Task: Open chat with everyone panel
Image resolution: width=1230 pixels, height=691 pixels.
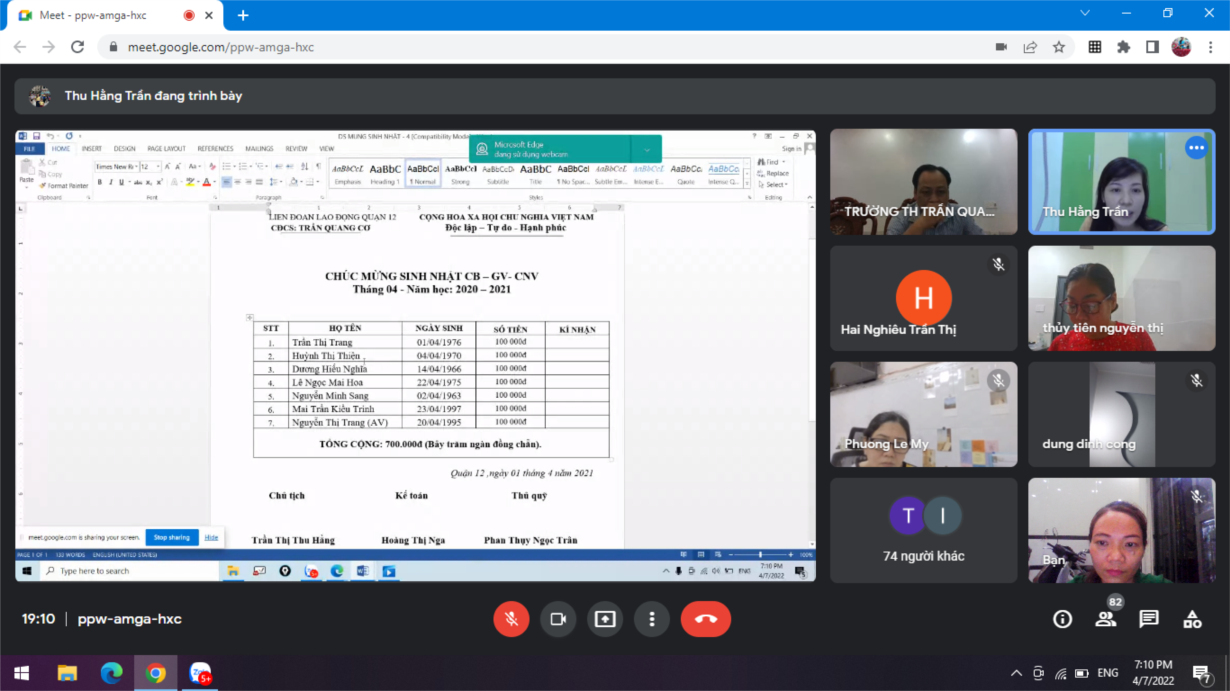Action: click(1149, 619)
